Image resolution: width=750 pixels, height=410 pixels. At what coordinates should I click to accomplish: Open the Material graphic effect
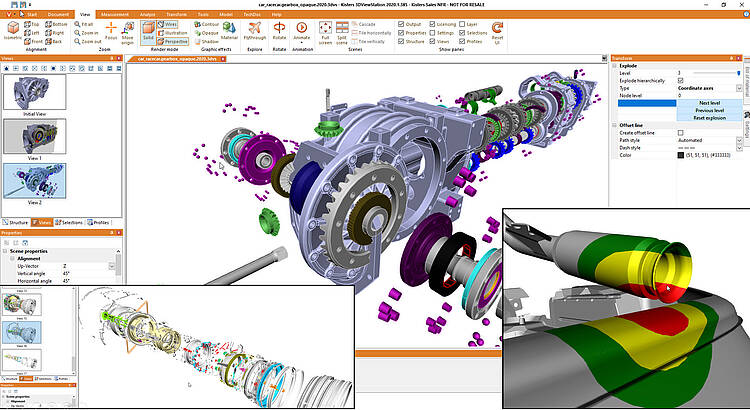(229, 28)
